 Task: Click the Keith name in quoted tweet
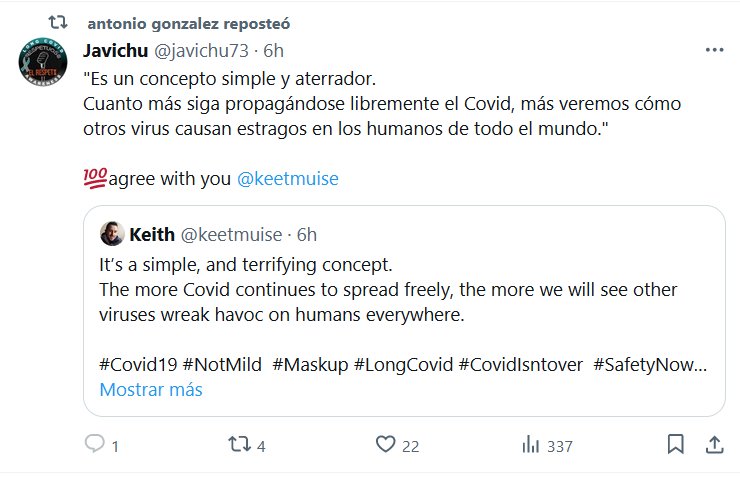tap(151, 234)
